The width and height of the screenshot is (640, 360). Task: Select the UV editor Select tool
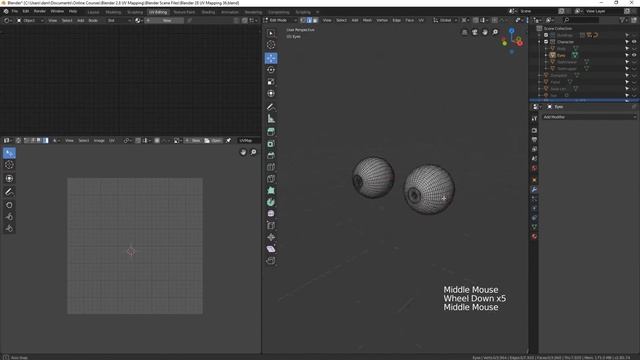click(9, 153)
